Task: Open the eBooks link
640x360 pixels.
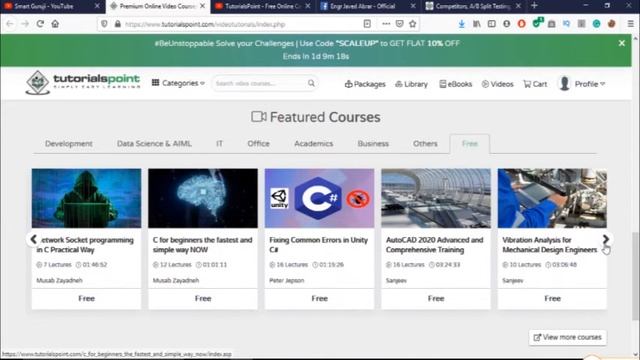Action: pyautogui.click(x=456, y=84)
